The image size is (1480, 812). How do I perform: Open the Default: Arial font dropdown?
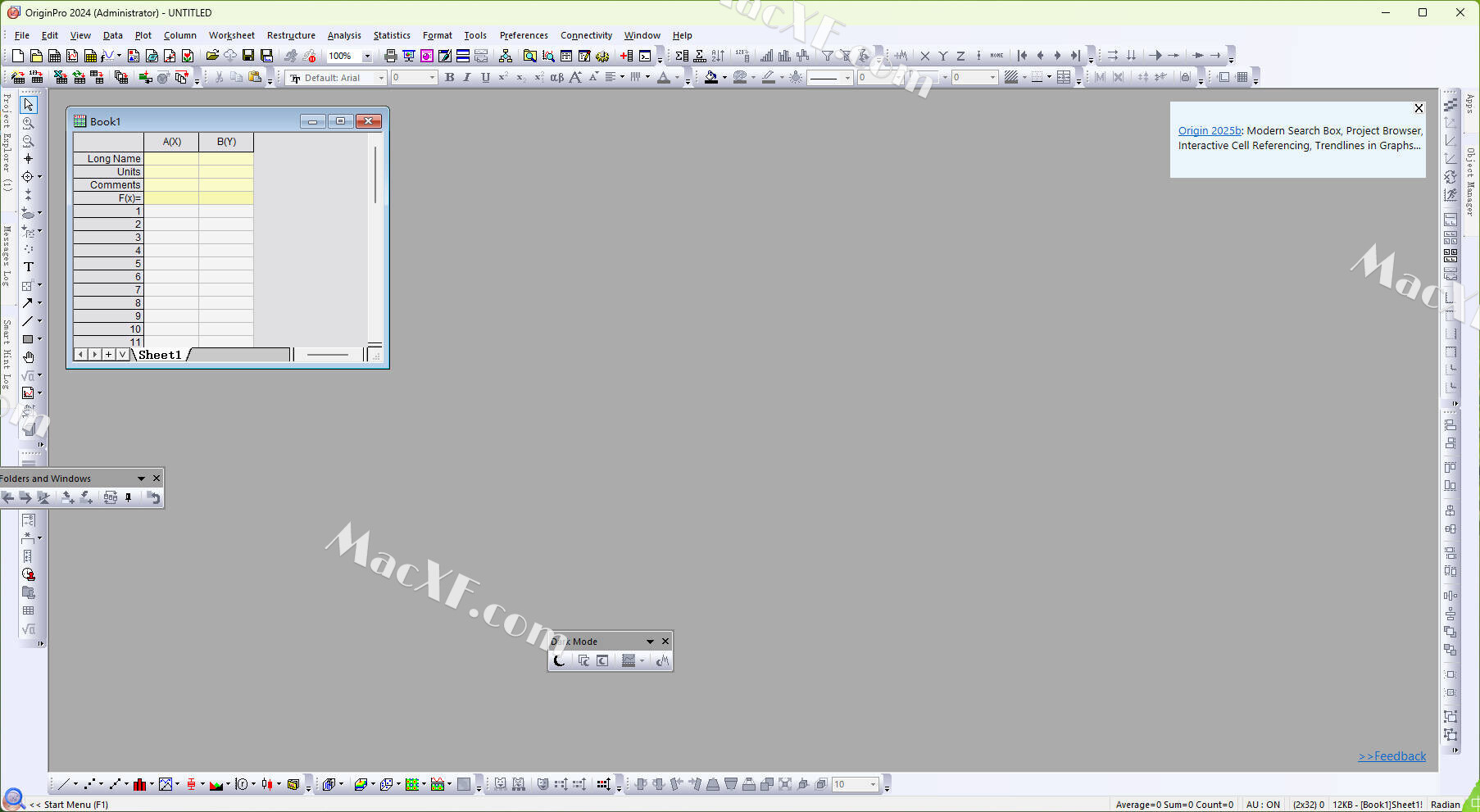[x=381, y=78]
